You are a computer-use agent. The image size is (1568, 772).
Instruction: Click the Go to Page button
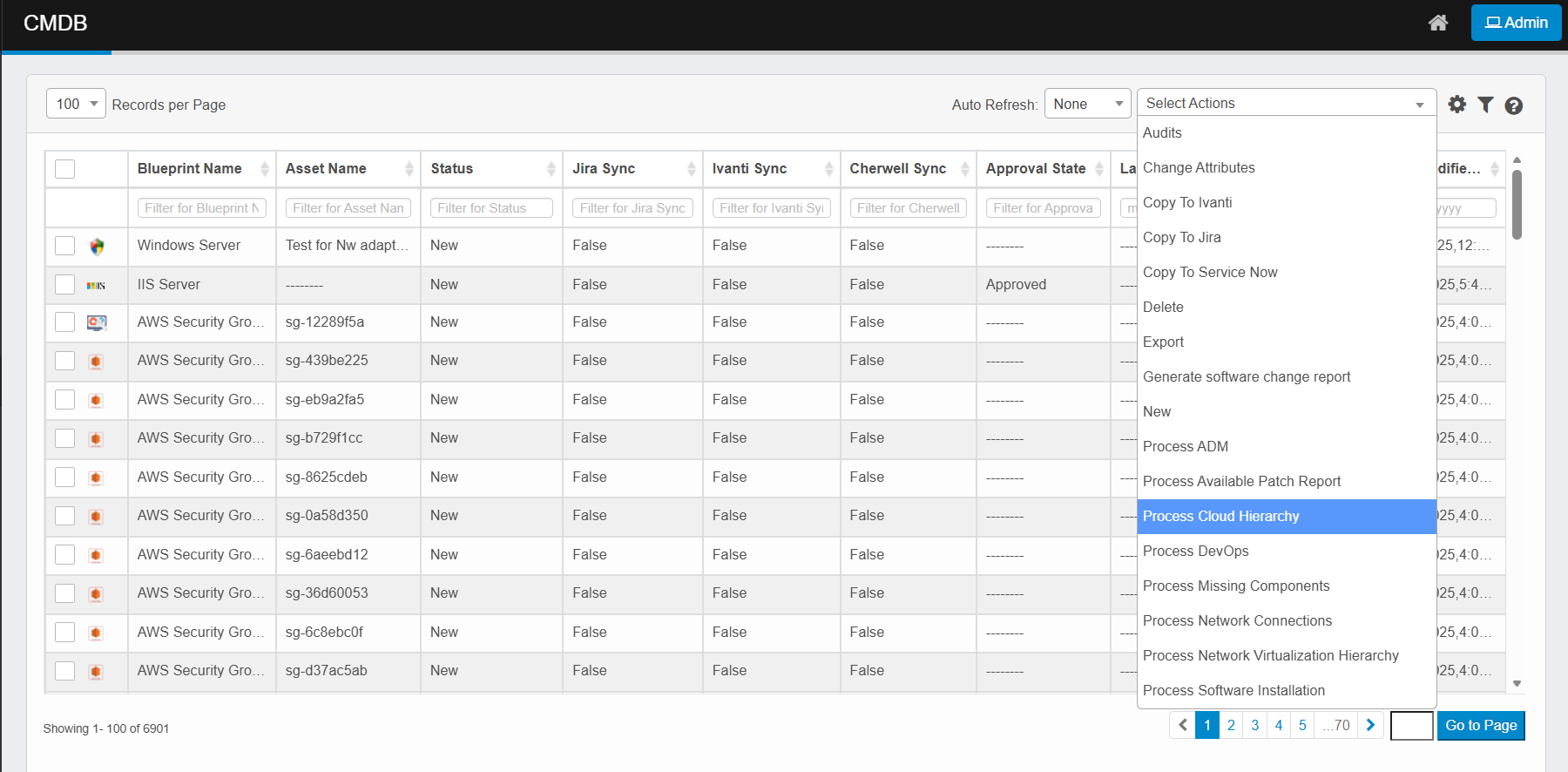[1480, 725]
